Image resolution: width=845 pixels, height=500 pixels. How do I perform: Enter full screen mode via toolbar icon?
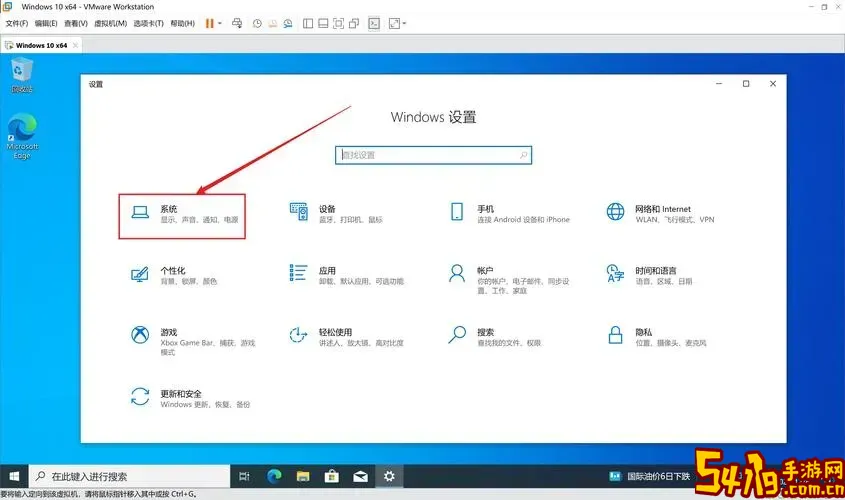tap(338, 24)
